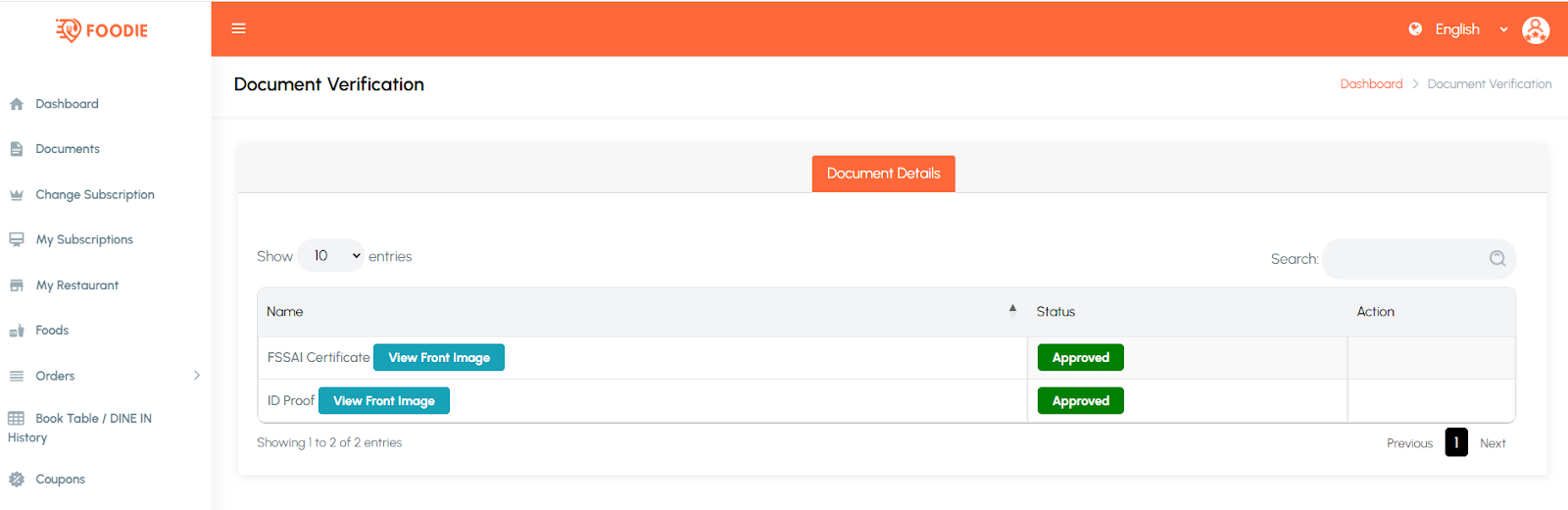Click the Coupons gear icon
The width and height of the screenshot is (1568, 510).
pos(17,480)
